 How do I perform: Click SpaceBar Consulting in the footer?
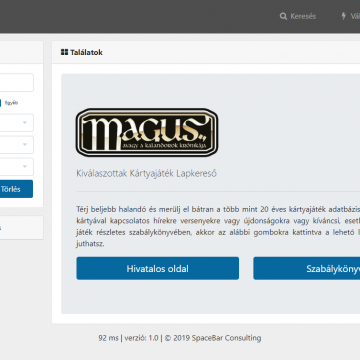tap(226, 338)
